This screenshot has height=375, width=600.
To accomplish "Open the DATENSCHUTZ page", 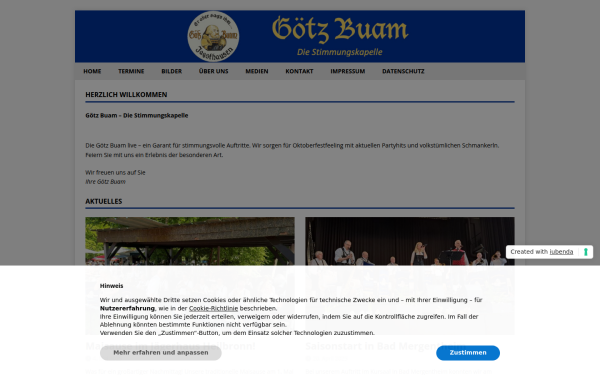I will [403, 71].
